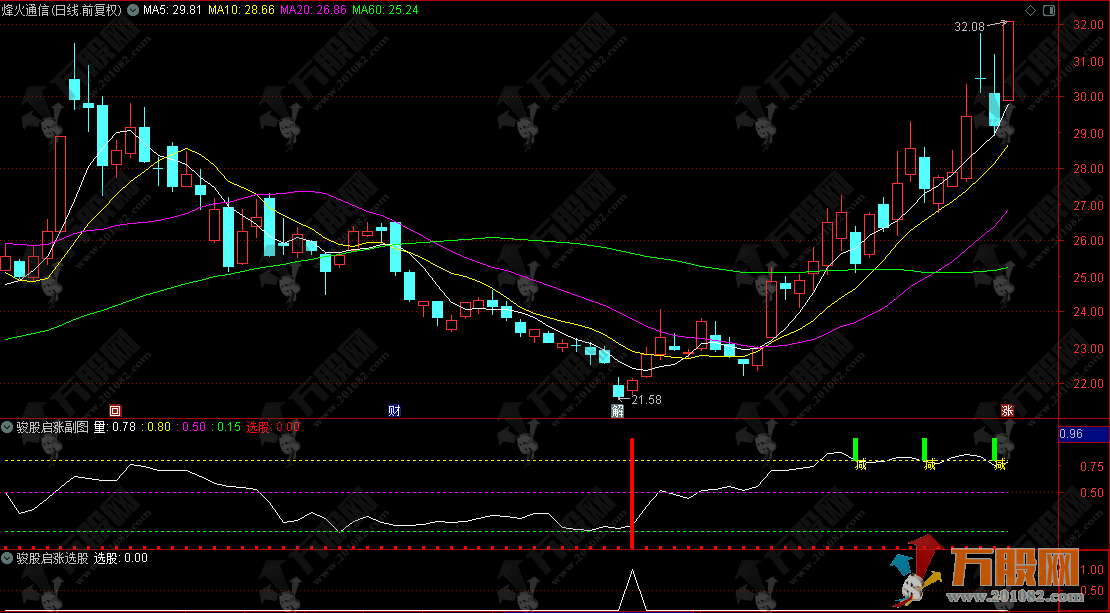
Task: Expand the 骏股启涨副图 indicator menu arrow
Action: tap(8, 426)
